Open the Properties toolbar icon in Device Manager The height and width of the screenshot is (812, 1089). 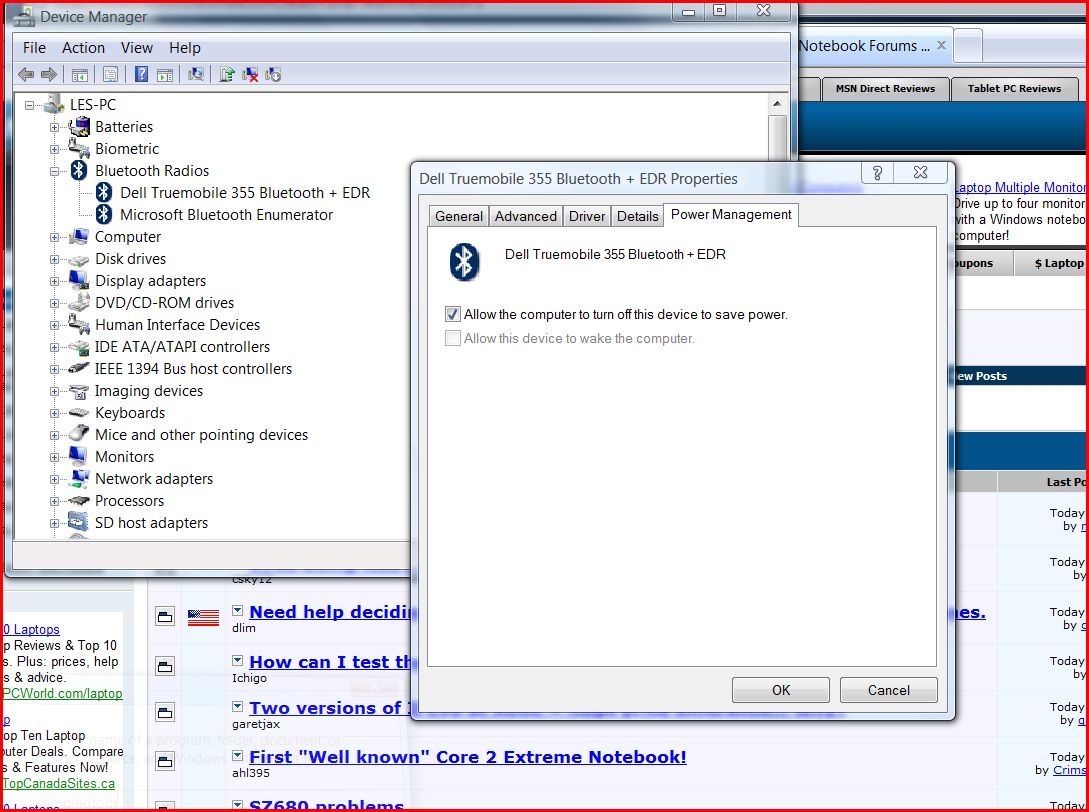point(110,74)
